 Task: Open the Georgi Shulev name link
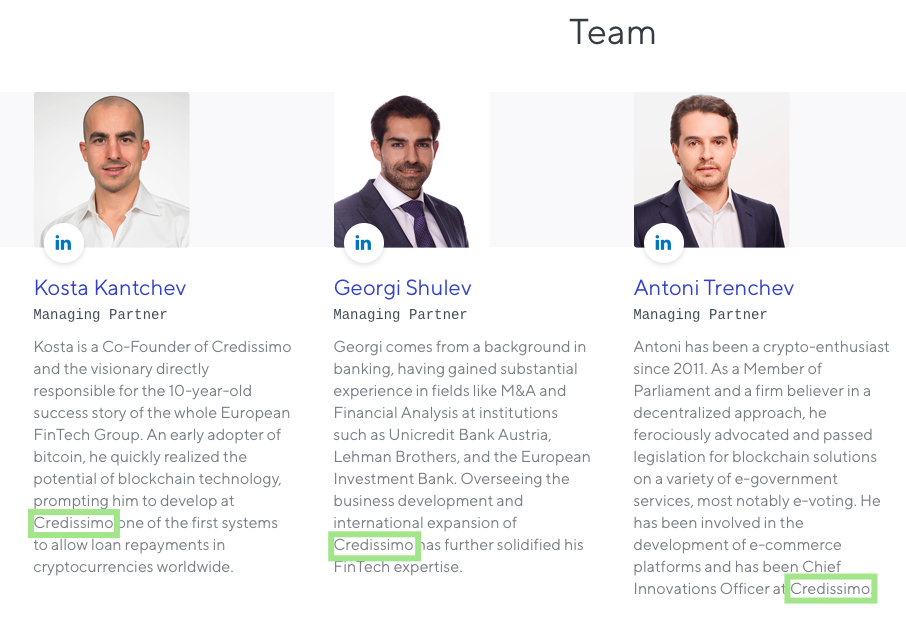pyautogui.click(x=403, y=288)
